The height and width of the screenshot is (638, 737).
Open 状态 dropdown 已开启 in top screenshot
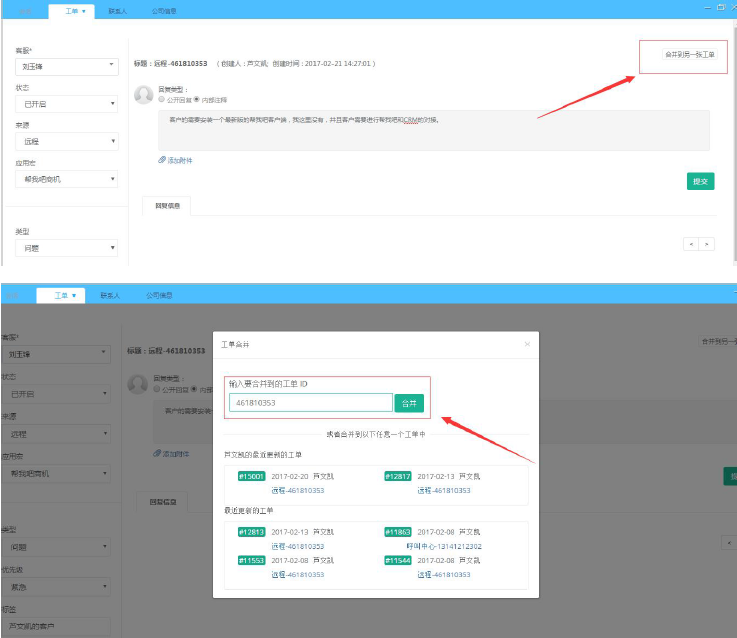pos(67,104)
